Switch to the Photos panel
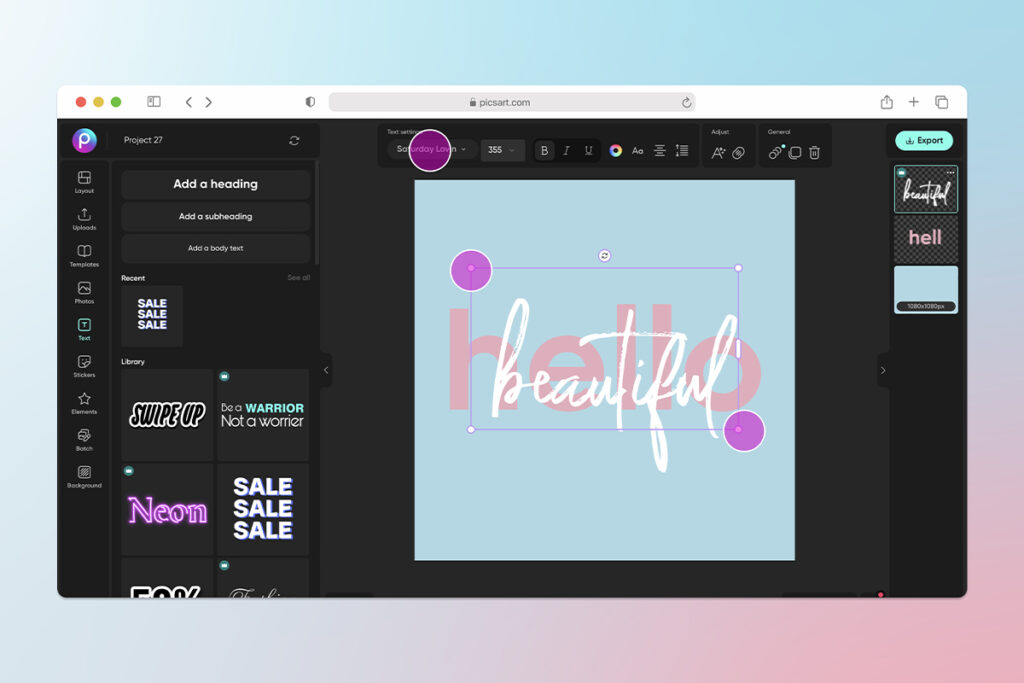Image resolution: width=1024 pixels, height=683 pixels. click(84, 291)
